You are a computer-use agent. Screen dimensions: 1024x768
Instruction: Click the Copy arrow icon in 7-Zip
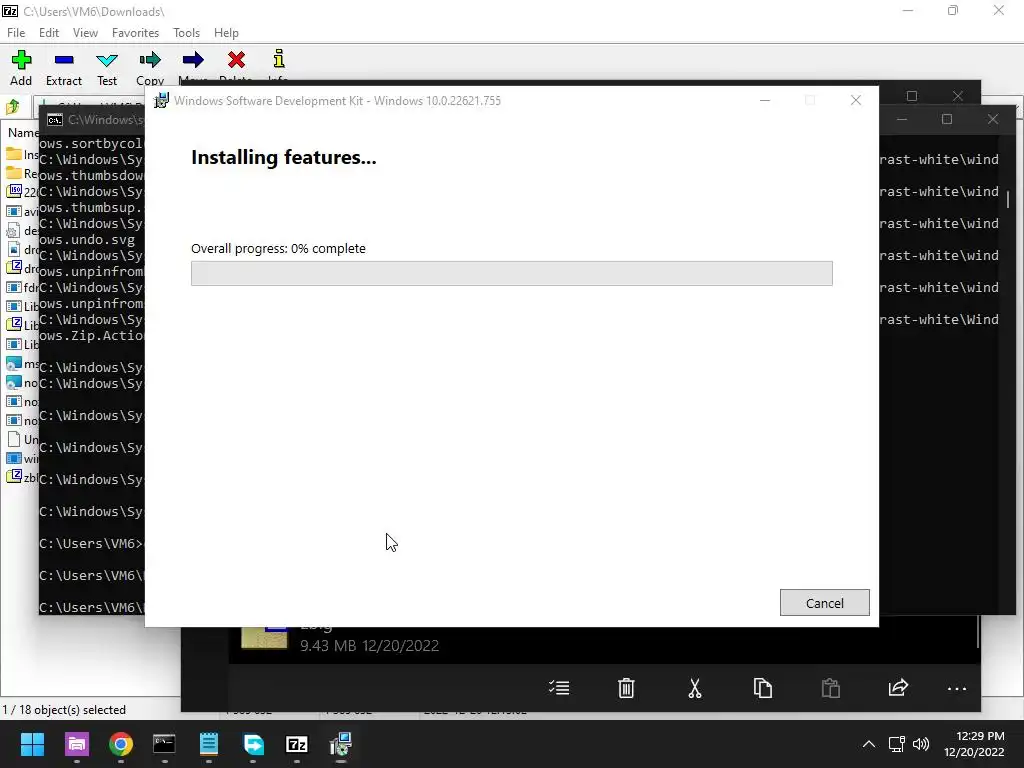150,60
